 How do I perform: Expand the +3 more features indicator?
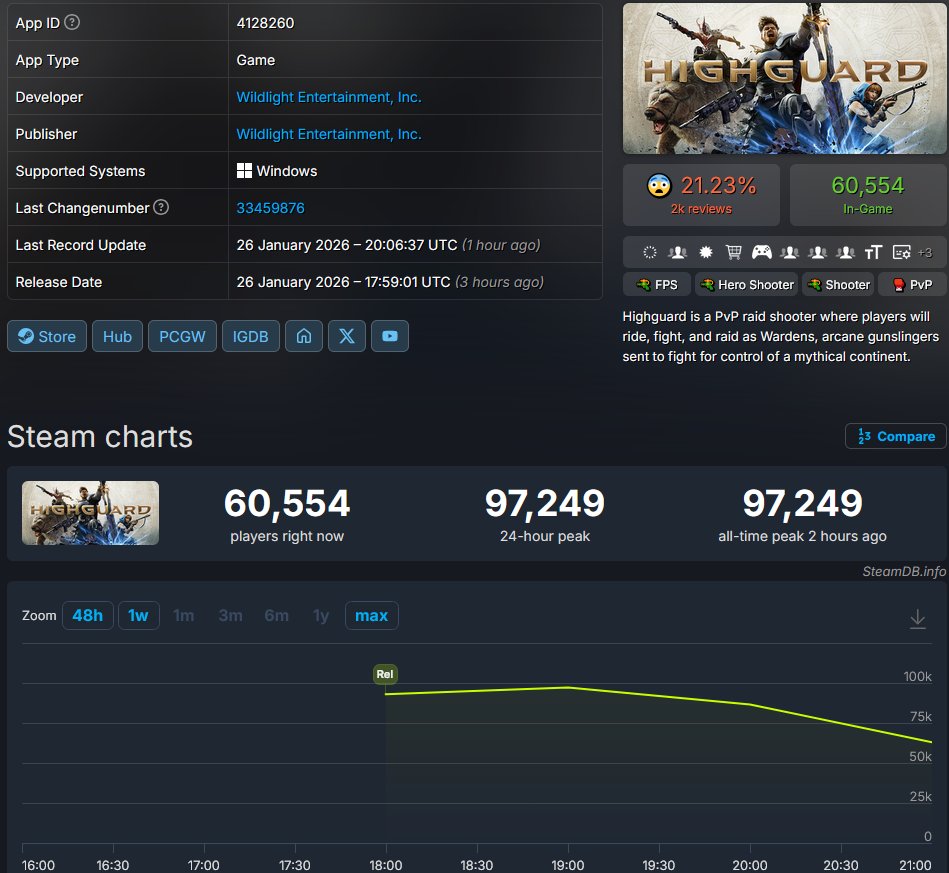[x=925, y=252]
